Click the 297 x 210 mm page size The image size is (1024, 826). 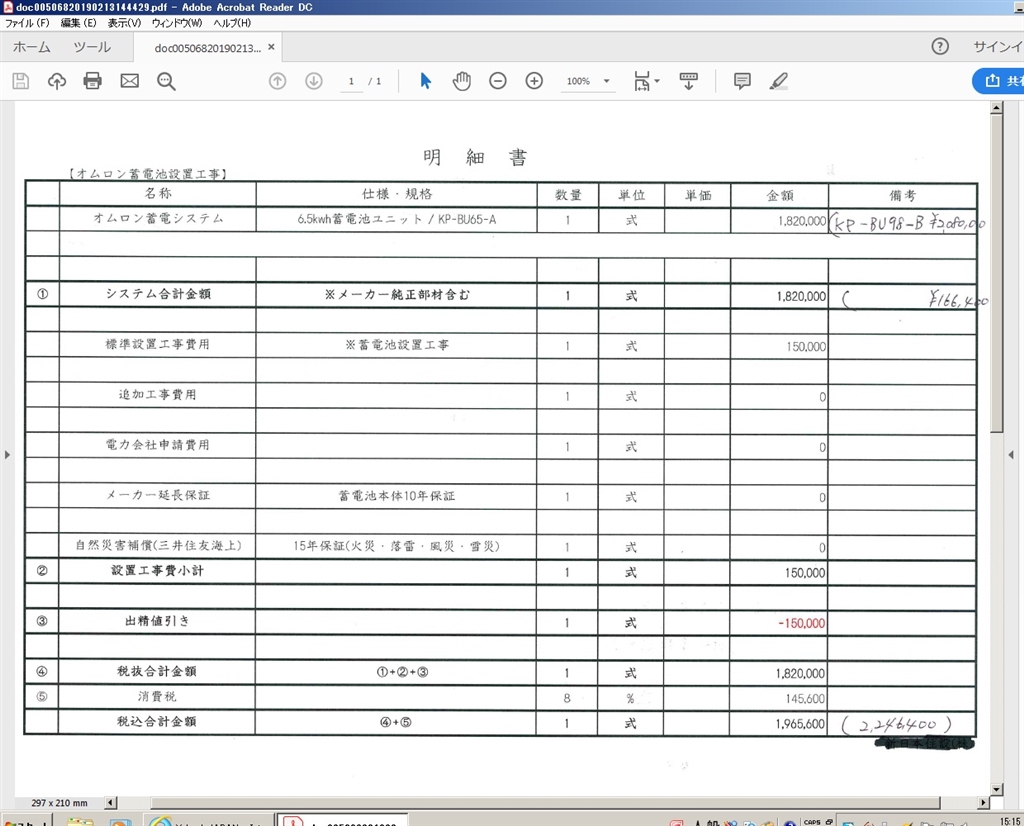click(x=59, y=802)
